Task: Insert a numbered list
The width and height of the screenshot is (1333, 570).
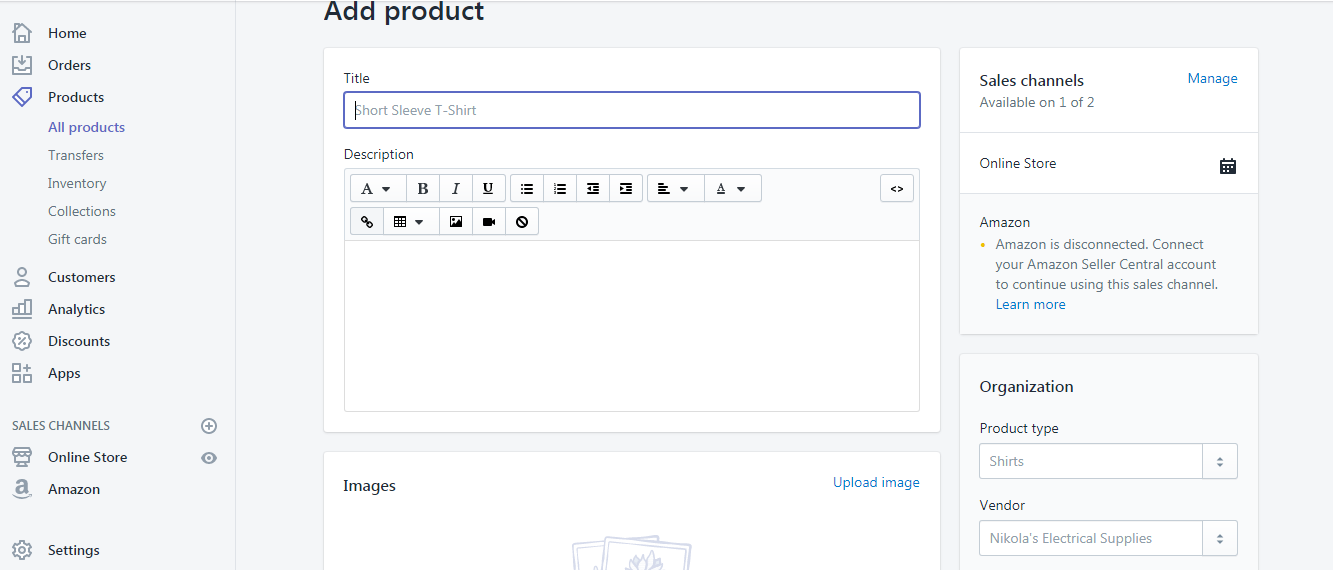Action: point(560,189)
